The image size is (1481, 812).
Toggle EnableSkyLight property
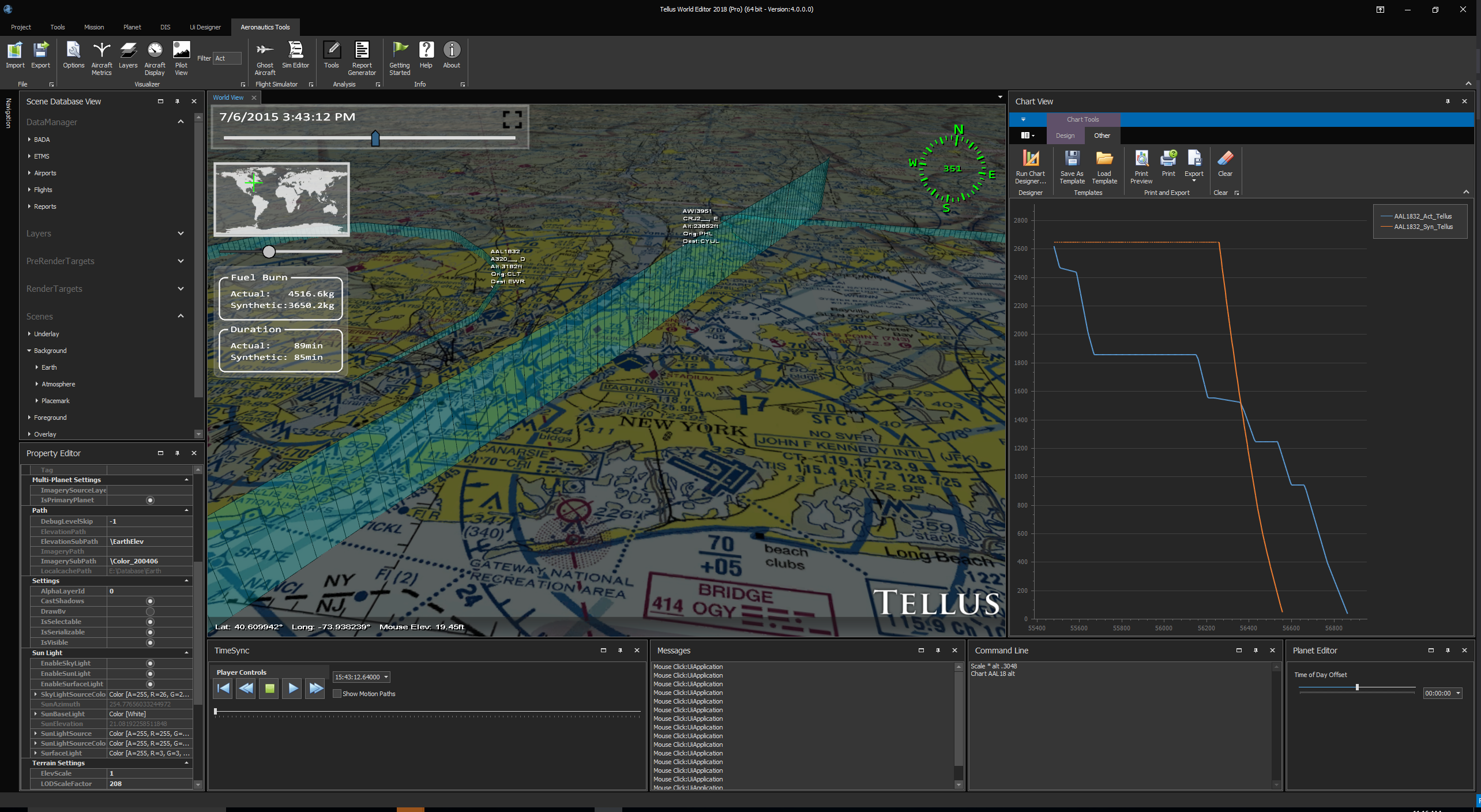coord(150,663)
